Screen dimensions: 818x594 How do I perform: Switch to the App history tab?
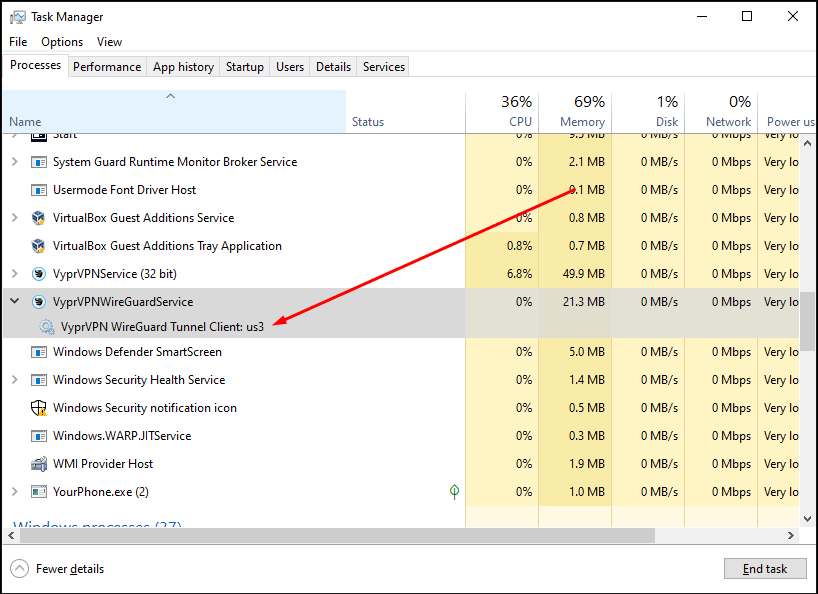(183, 66)
